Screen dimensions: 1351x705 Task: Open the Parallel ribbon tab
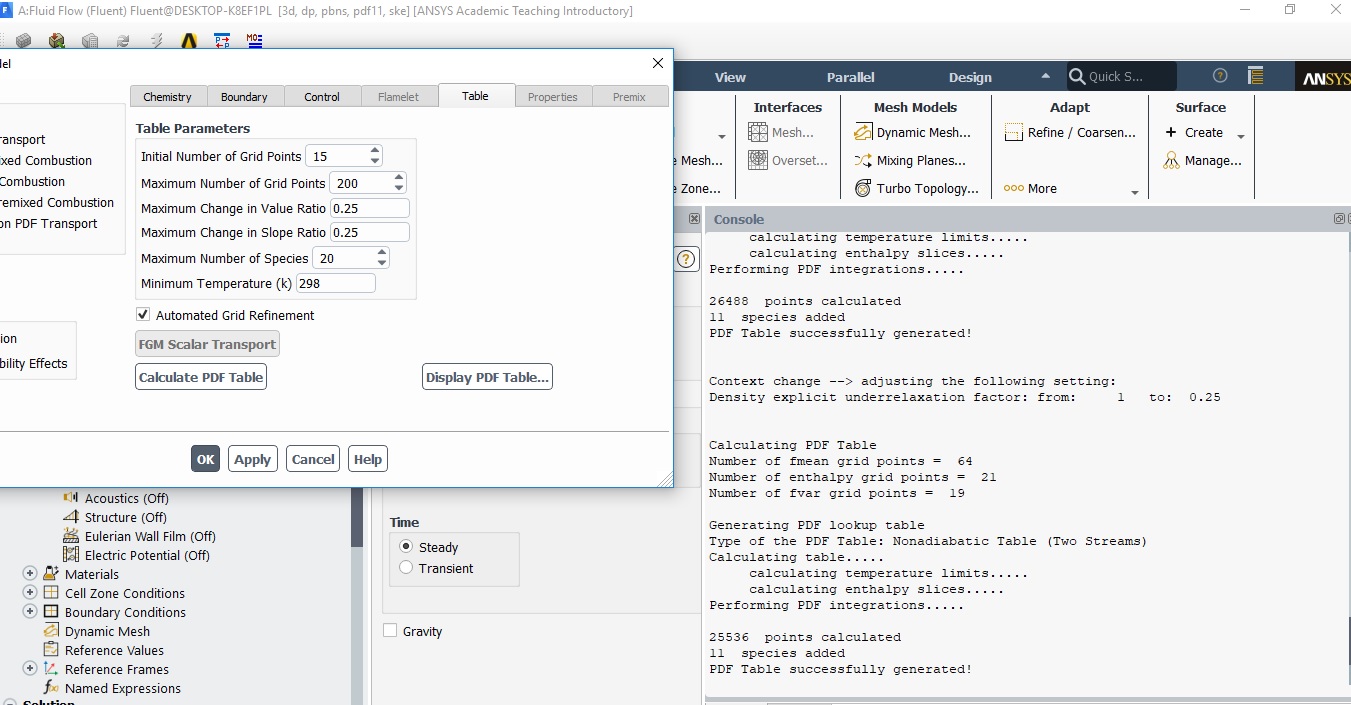tap(850, 77)
